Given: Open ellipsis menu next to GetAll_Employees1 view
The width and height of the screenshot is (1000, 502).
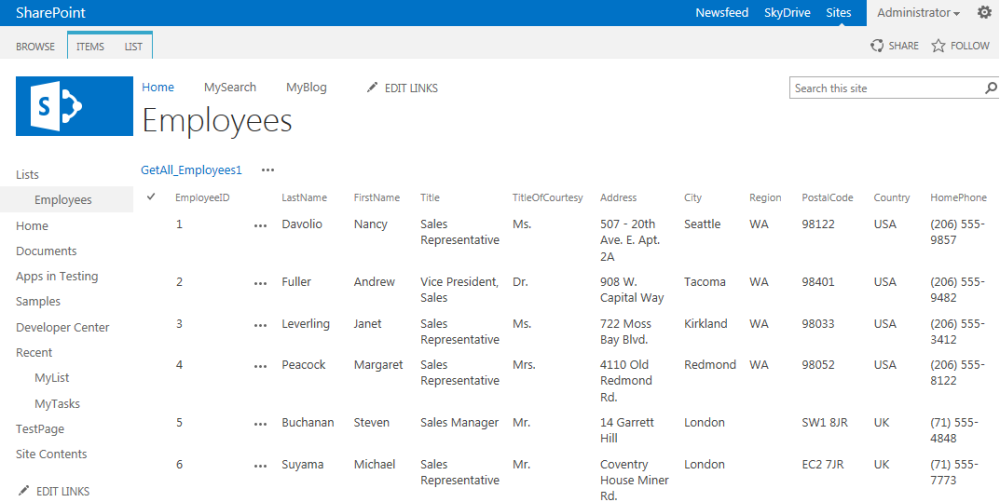Looking at the screenshot, I should coord(268,170).
